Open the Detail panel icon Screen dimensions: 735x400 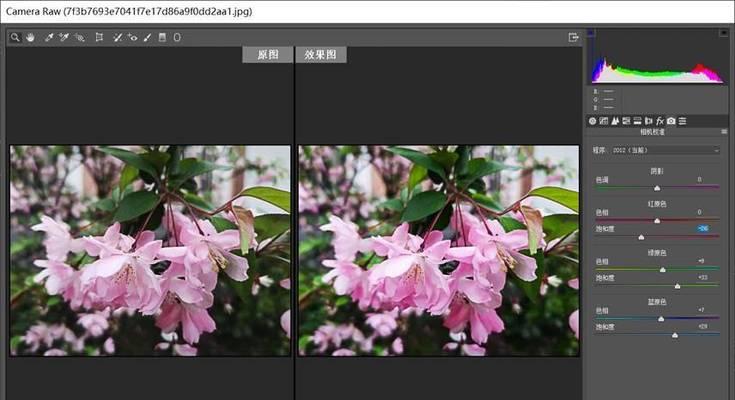coord(615,121)
